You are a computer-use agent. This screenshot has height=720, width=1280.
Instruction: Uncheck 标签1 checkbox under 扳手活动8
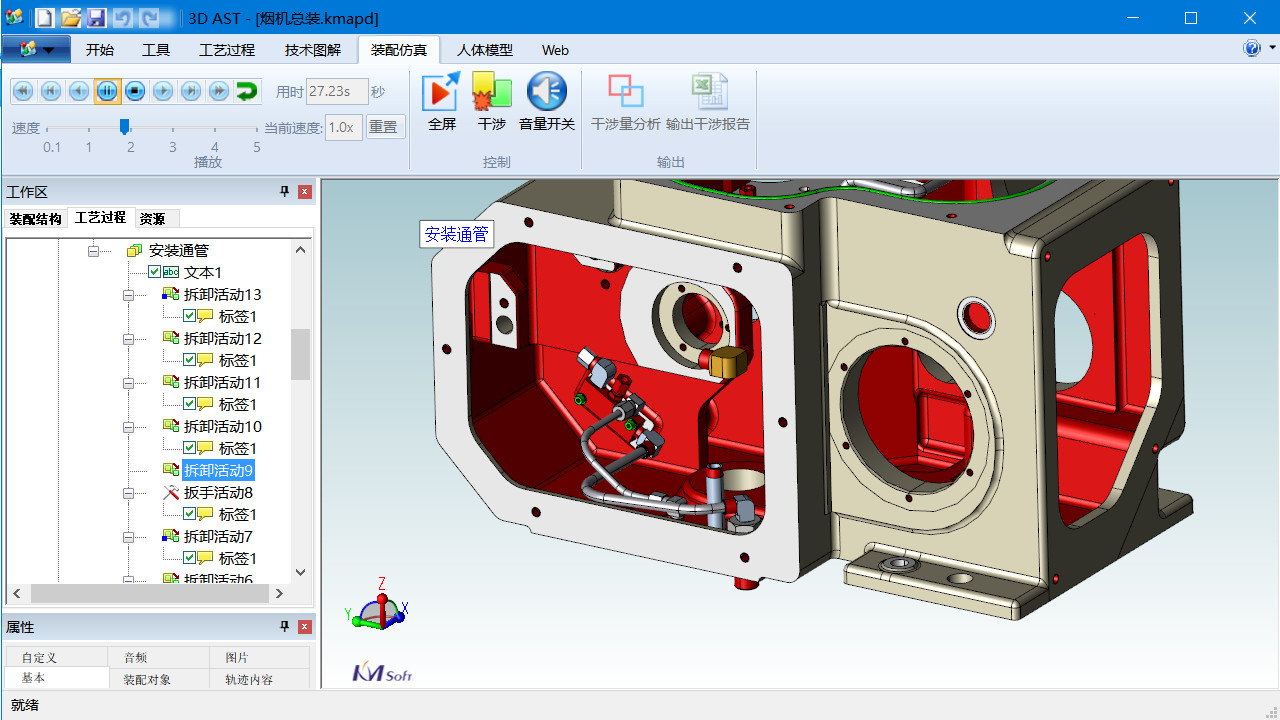[189, 514]
